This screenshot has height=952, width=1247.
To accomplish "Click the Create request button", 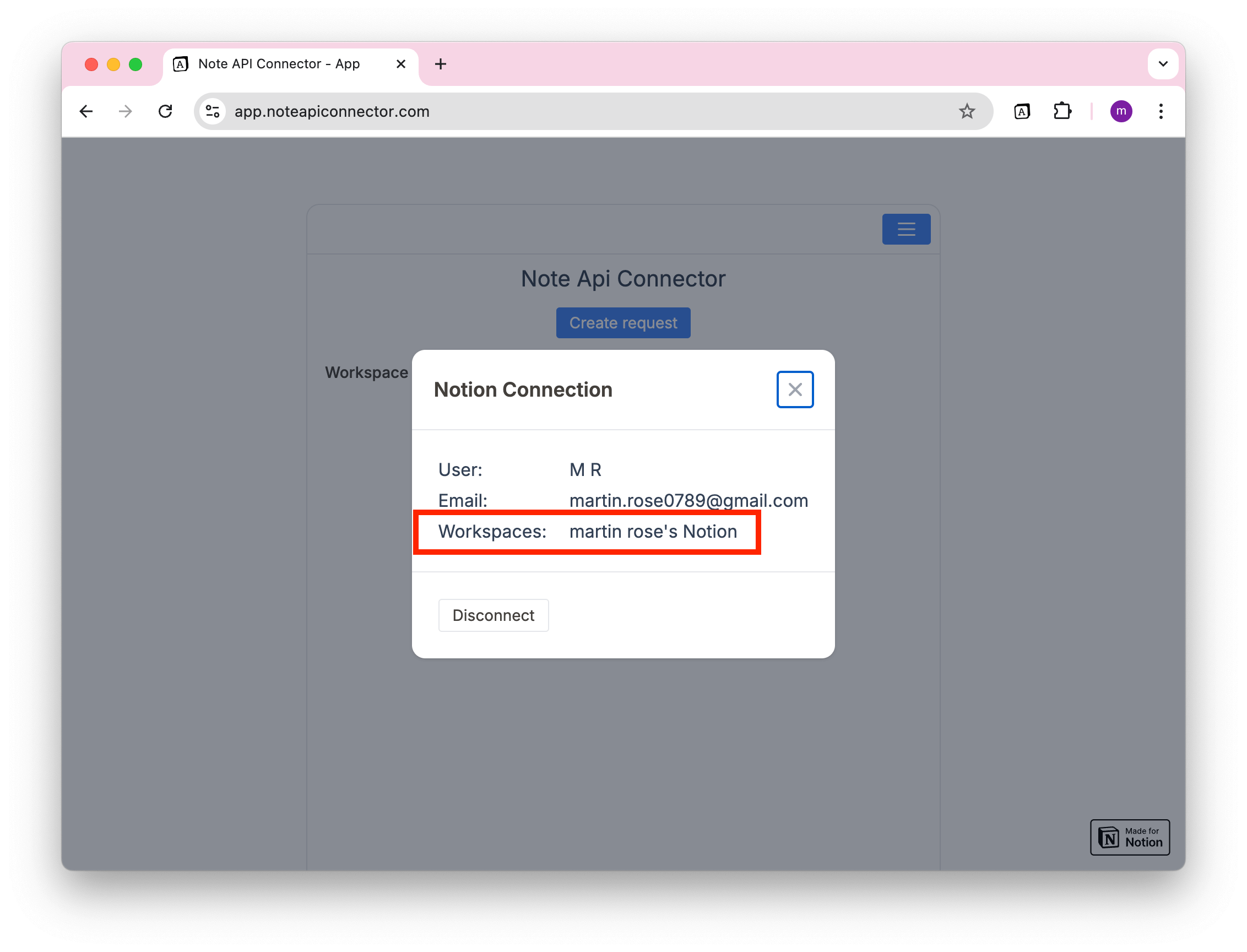I will (x=623, y=322).
